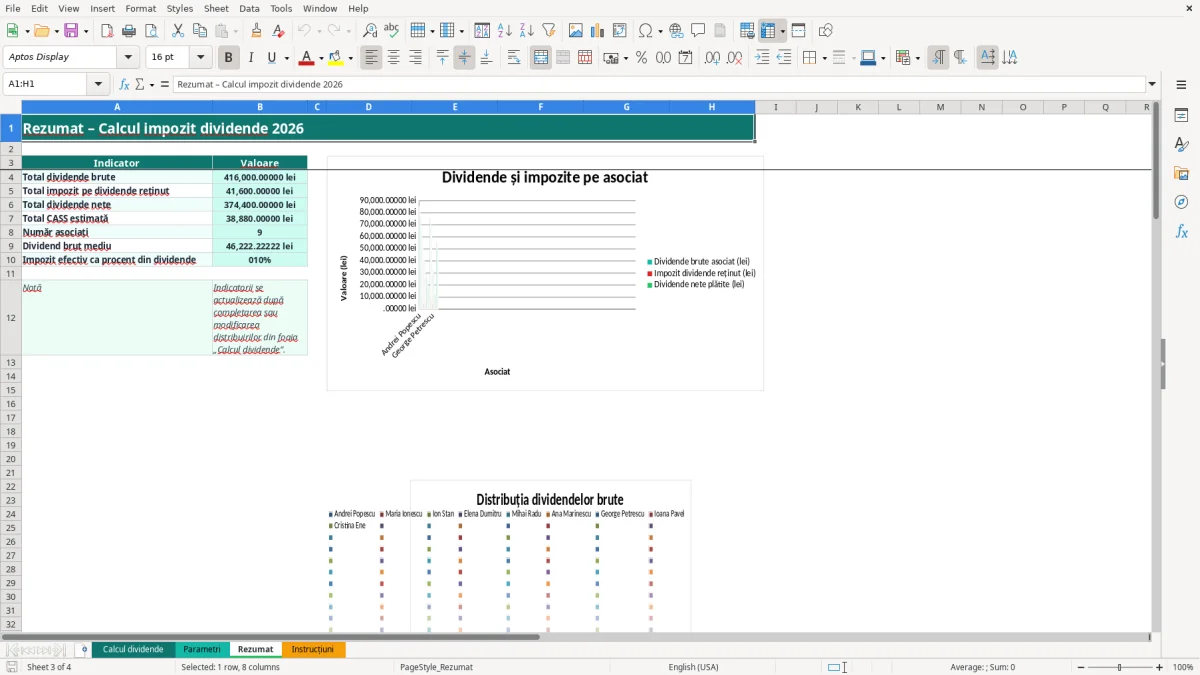Open Find & Replace
This screenshot has height=675, width=1200.
click(x=370, y=31)
